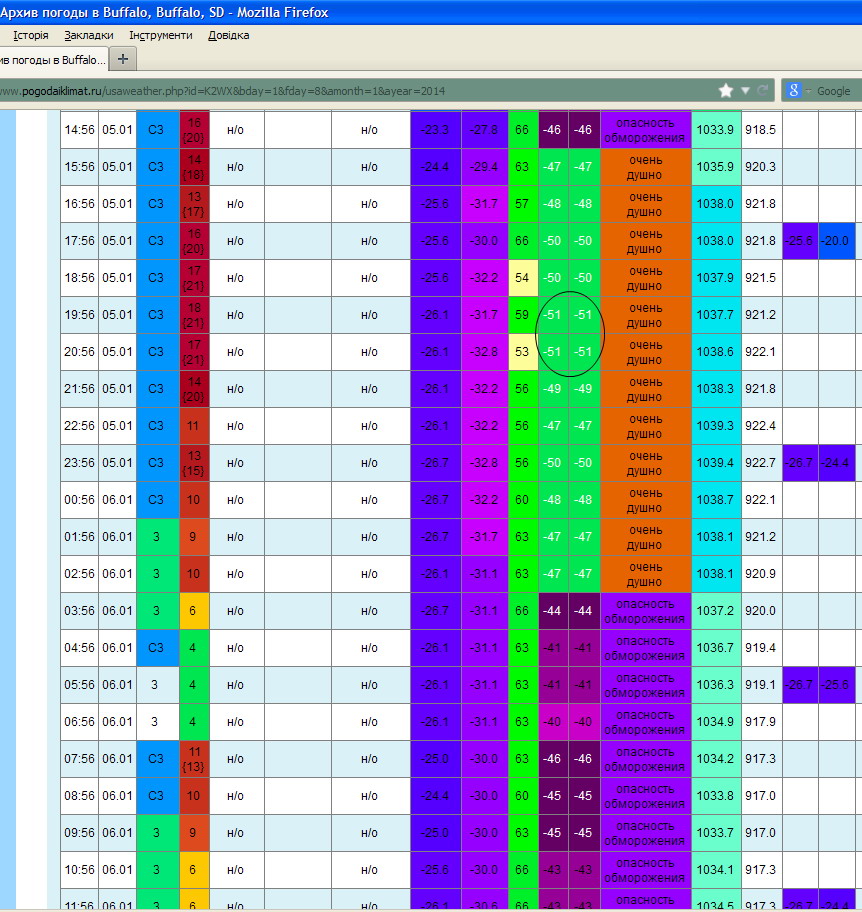
Task: Click wind direction З in 06:56 row
Action: coord(156,722)
